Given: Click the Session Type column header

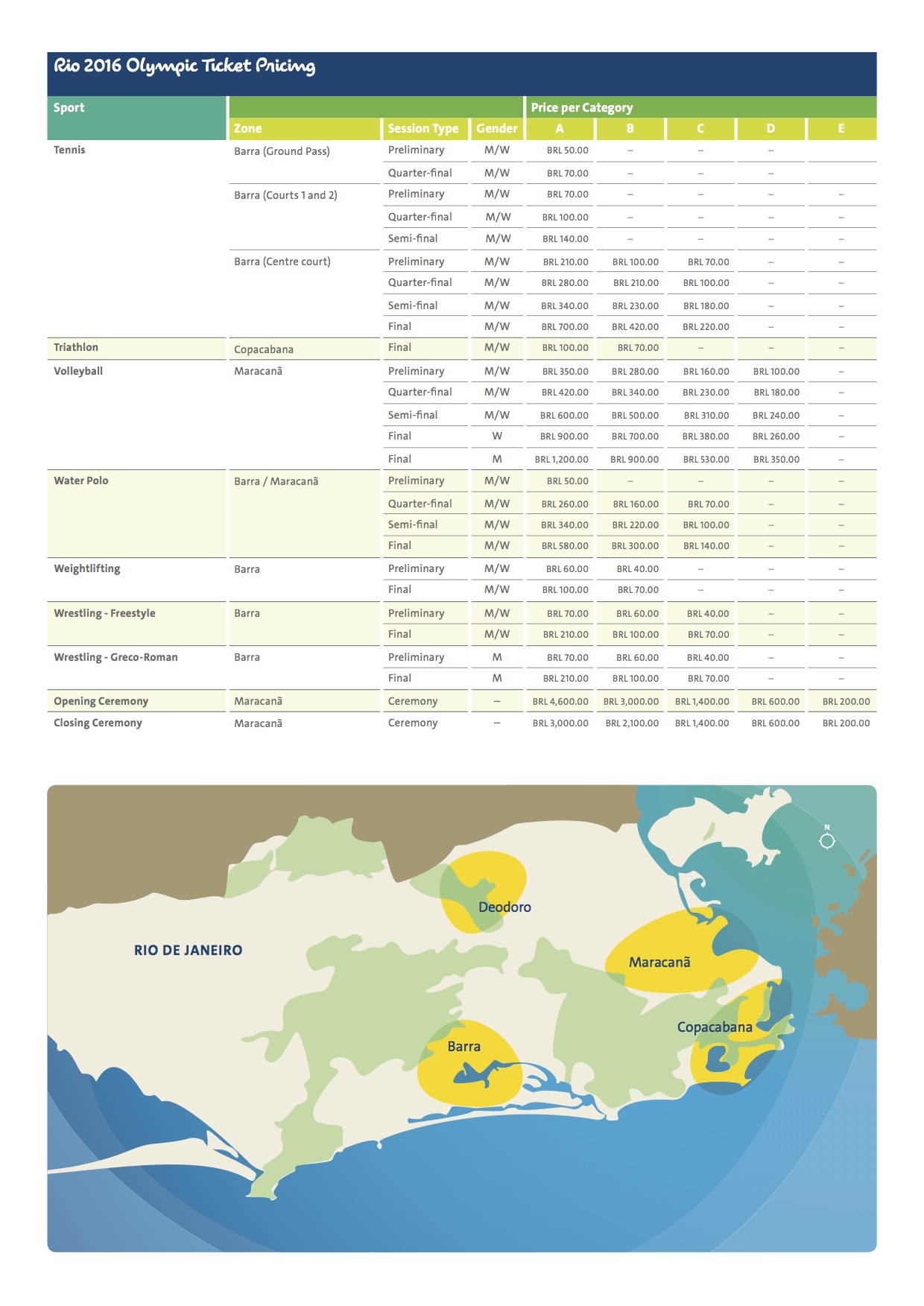Looking at the screenshot, I should 423,128.
